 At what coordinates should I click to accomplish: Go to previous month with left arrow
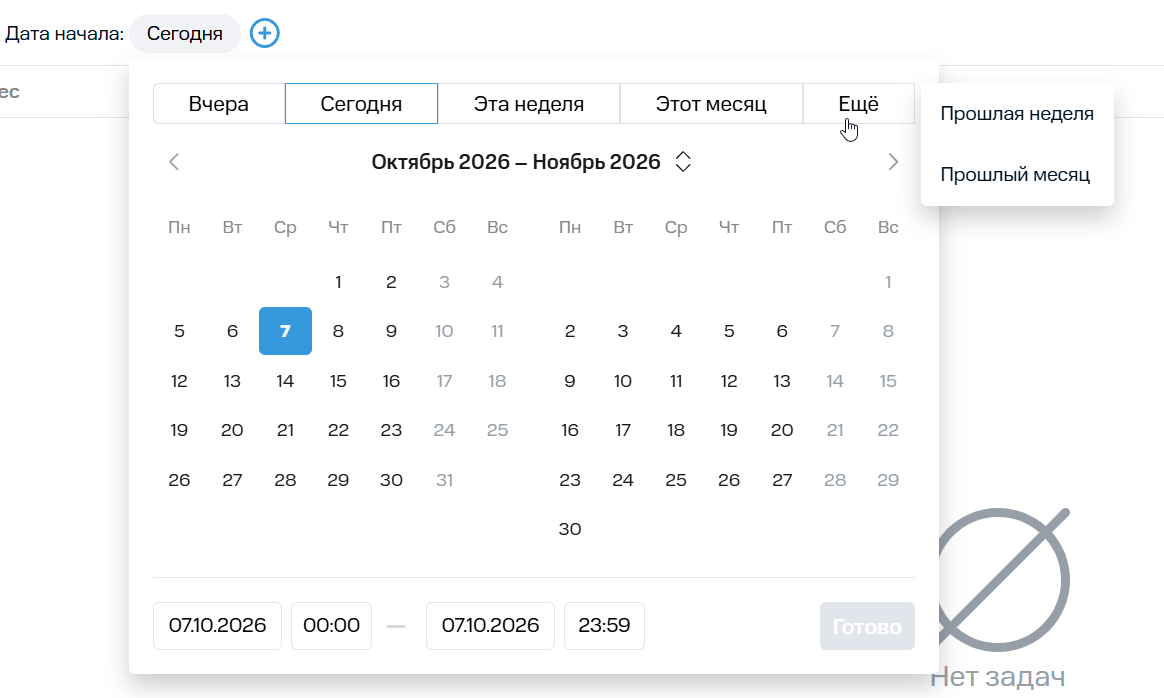(x=174, y=162)
